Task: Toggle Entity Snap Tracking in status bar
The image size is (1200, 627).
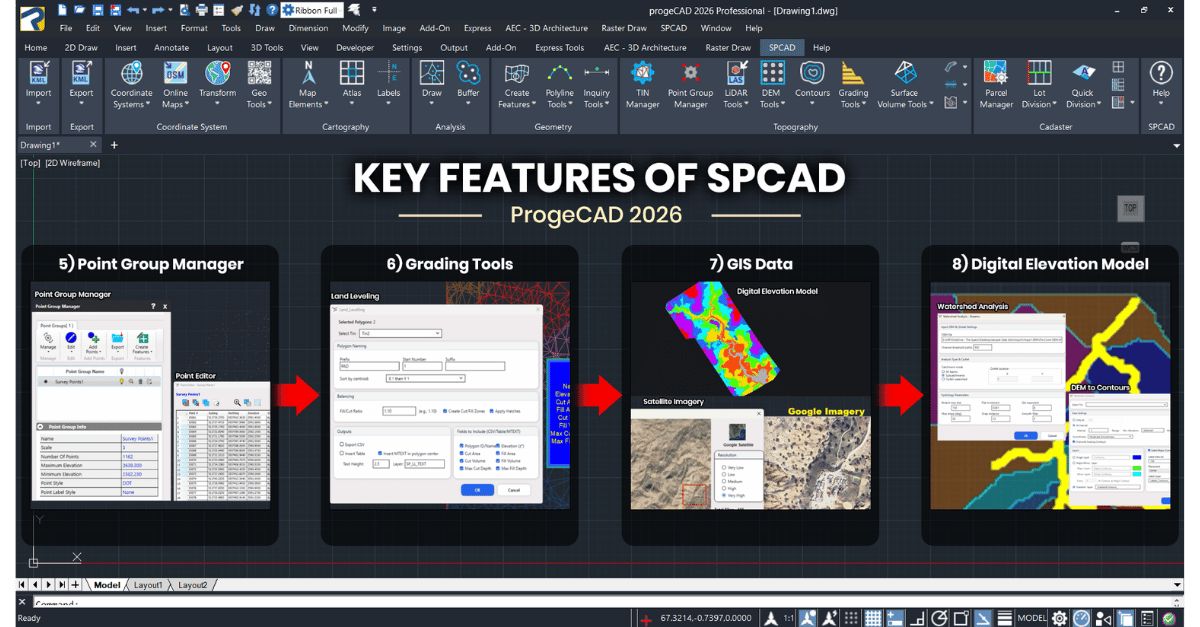Action: click(x=983, y=618)
